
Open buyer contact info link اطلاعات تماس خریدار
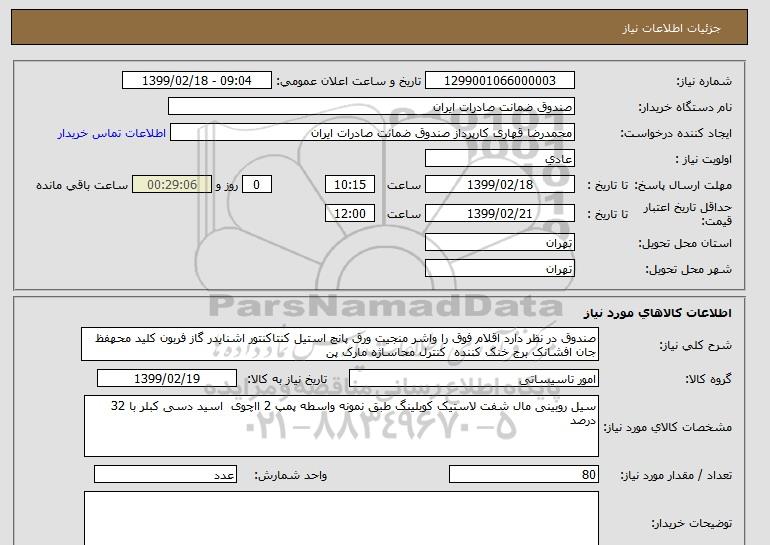point(111,133)
